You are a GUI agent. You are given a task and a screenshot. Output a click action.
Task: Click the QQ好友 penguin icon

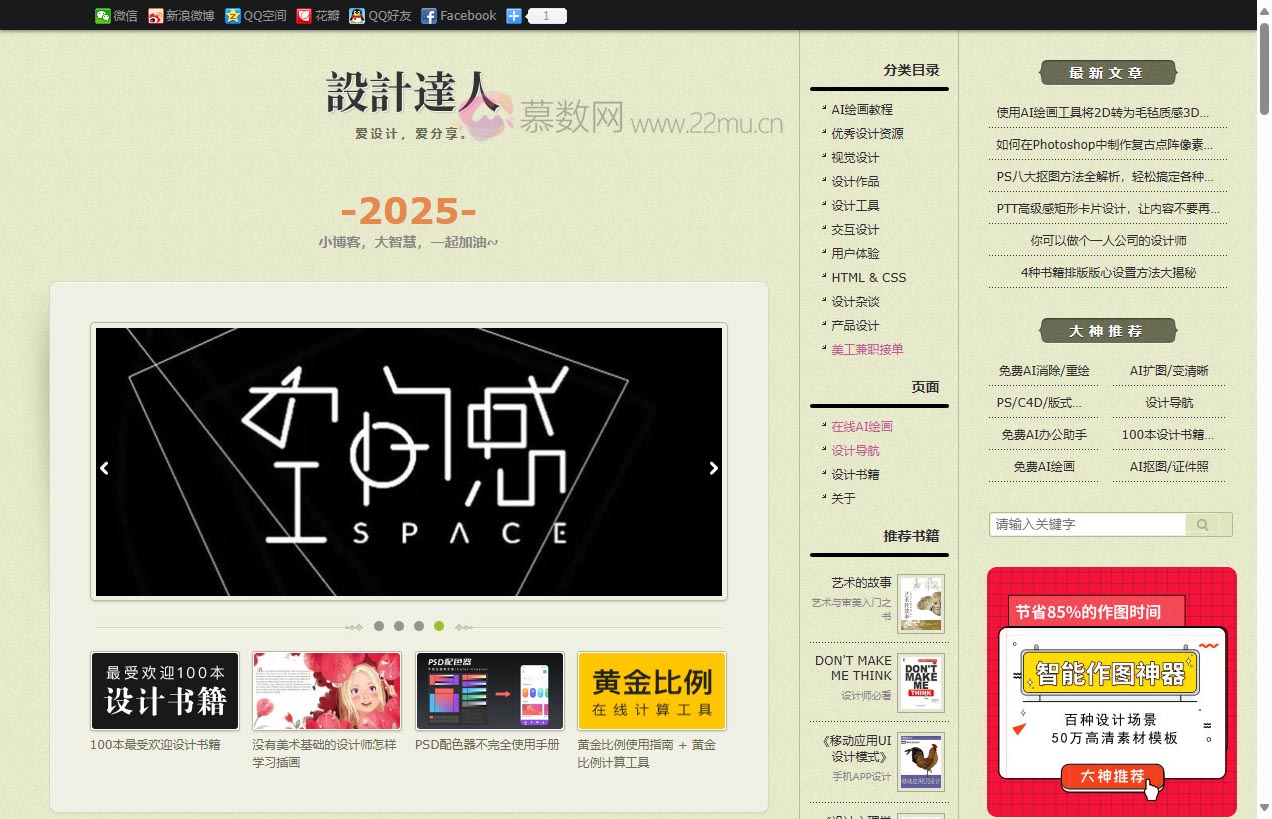click(x=357, y=16)
